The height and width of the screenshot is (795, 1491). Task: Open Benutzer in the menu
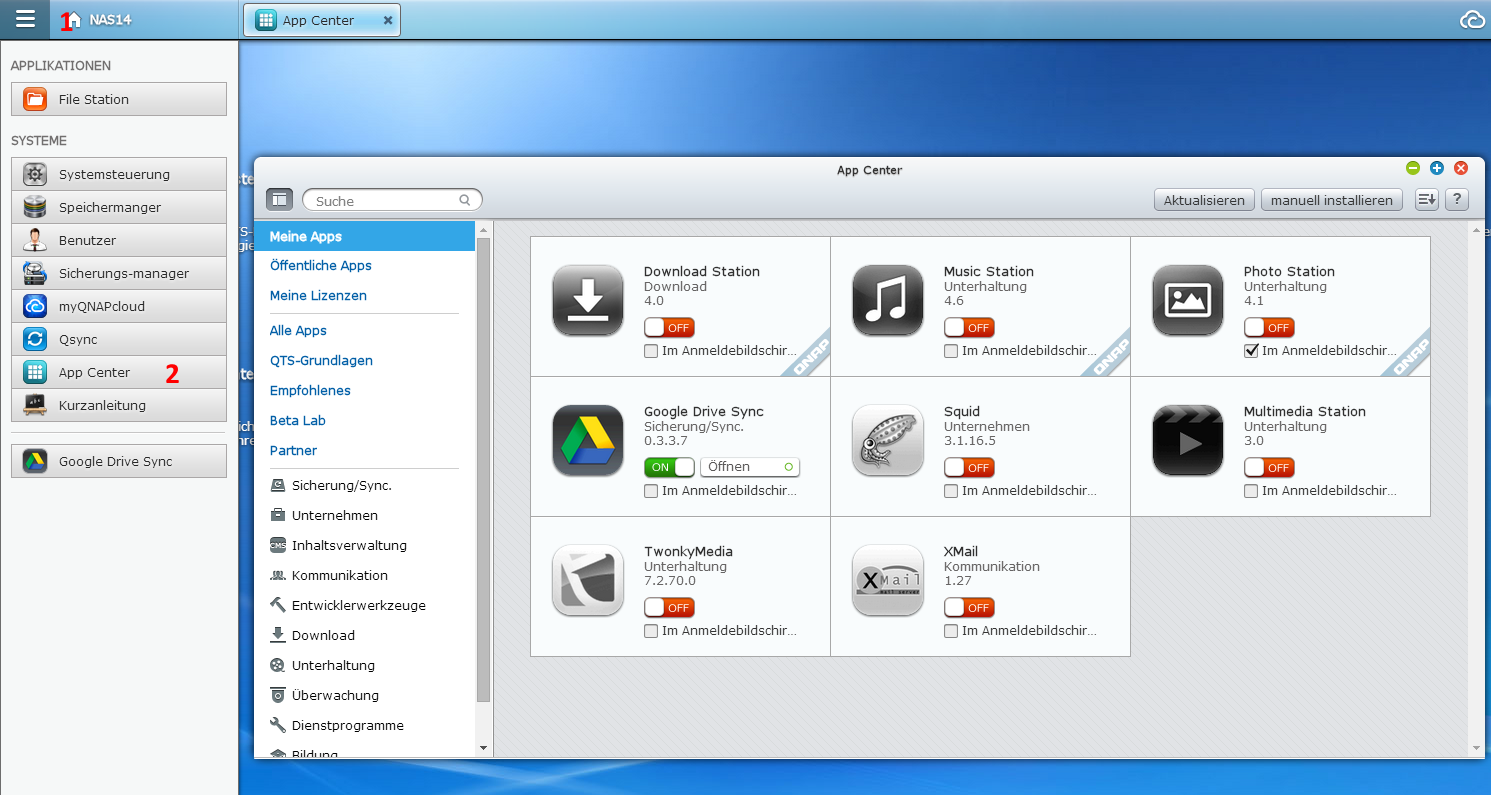coord(119,240)
